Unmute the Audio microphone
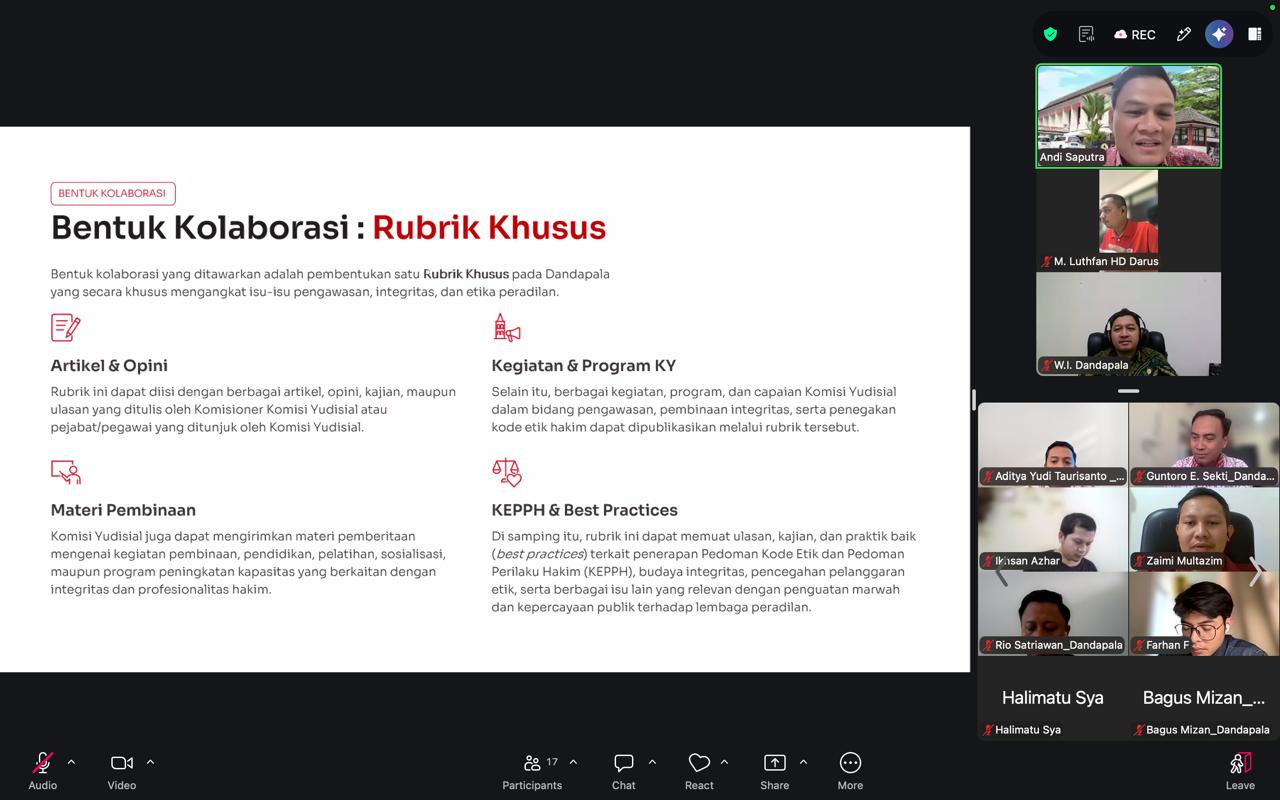 click(x=43, y=771)
